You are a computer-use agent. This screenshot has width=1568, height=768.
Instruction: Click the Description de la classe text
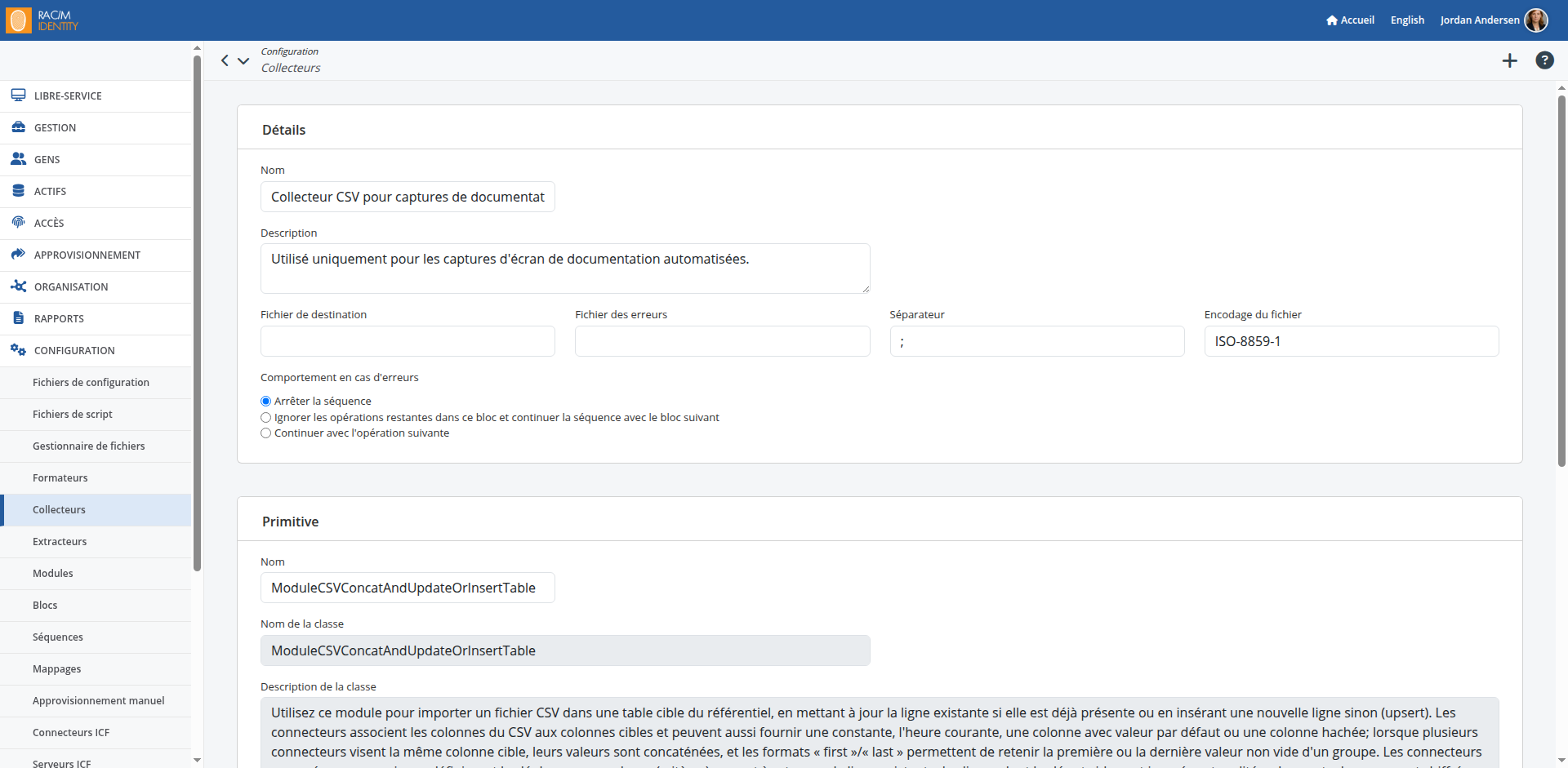pyautogui.click(x=880, y=733)
